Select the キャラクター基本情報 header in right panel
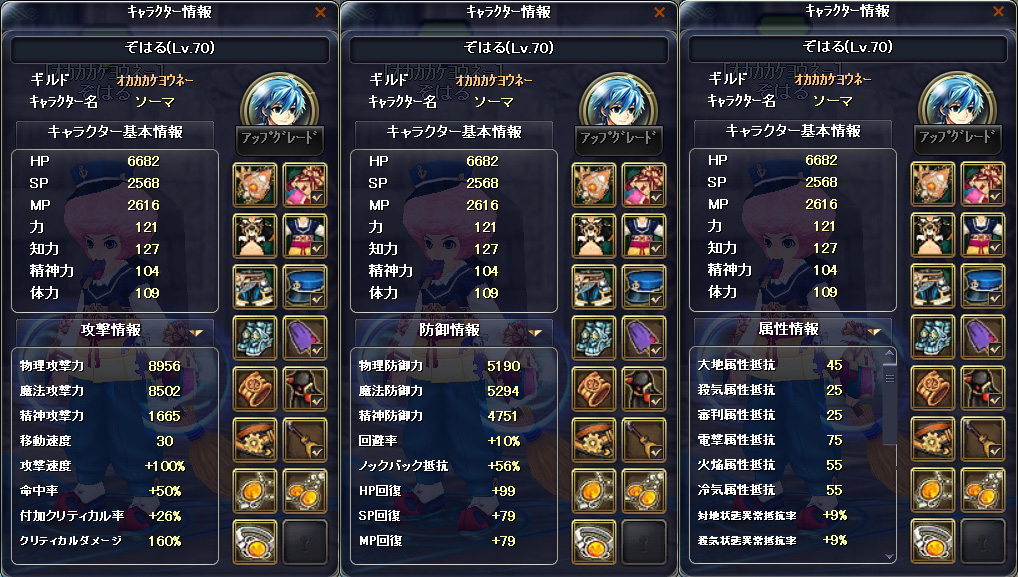This screenshot has width=1018, height=577. click(x=793, y=132)
